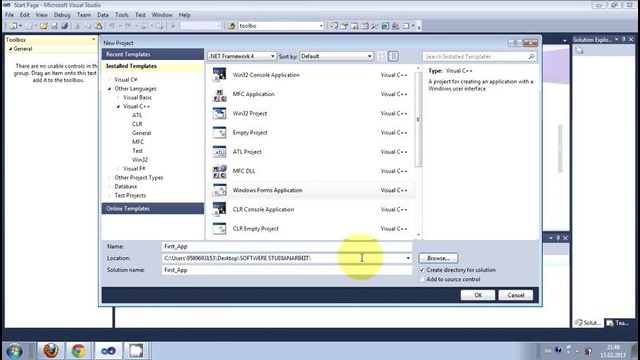Select MFC Application template icon
Image resolution: width=640 pixels, height=360 pixels.
[219, 94]
